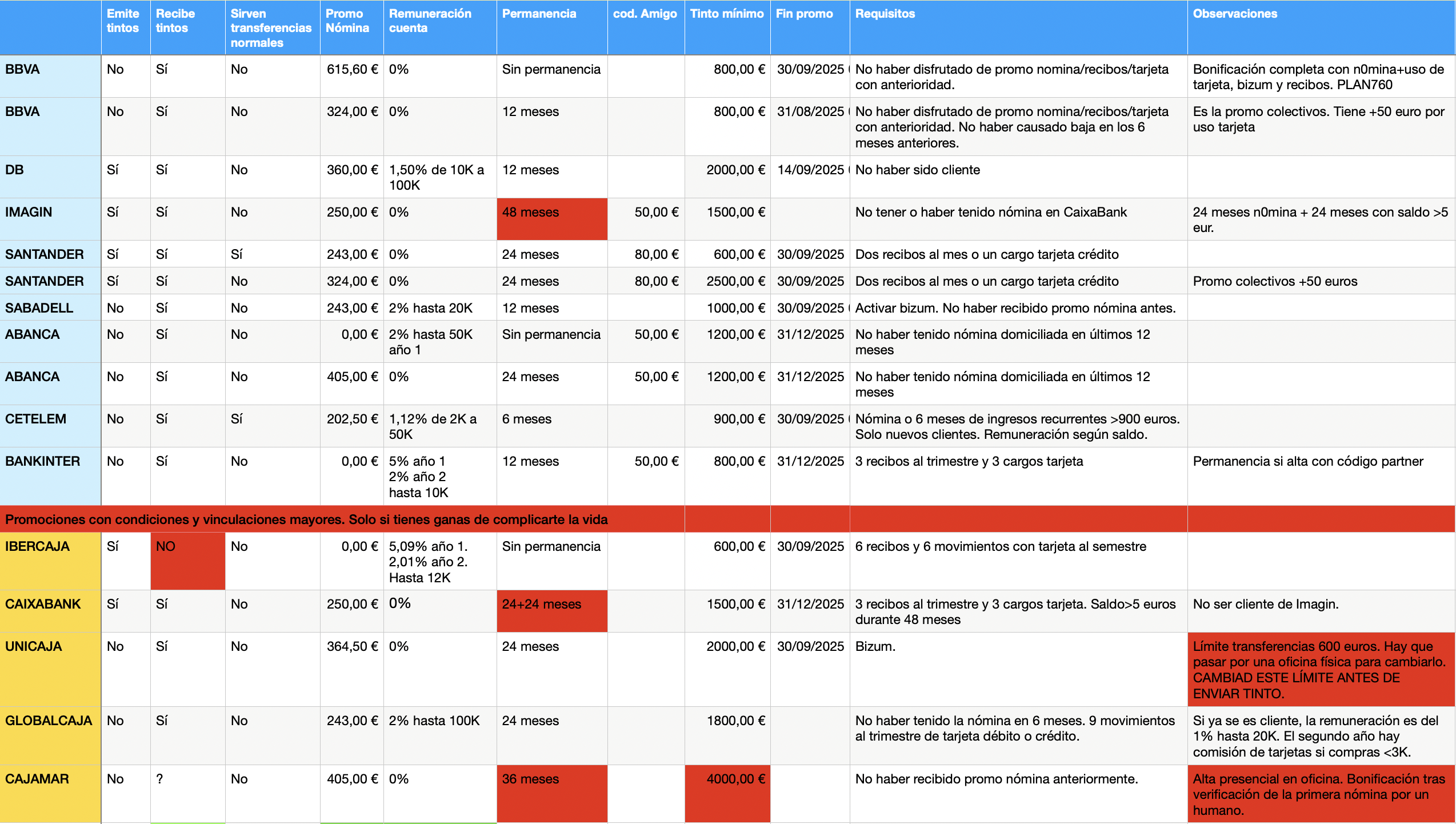1456x824 pixels.
Task: Select the '2000,00 €' tinto mínimo for DB
Action: pos(727,177)
